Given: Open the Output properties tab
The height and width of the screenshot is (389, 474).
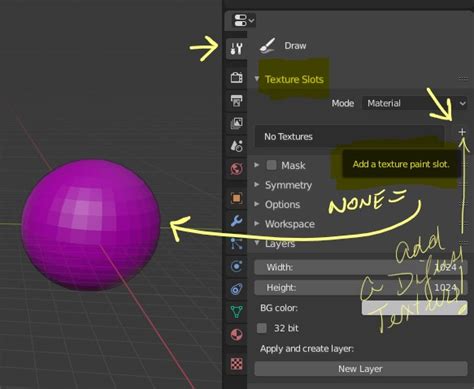Looking at the screenshot, I should (236, 100).
